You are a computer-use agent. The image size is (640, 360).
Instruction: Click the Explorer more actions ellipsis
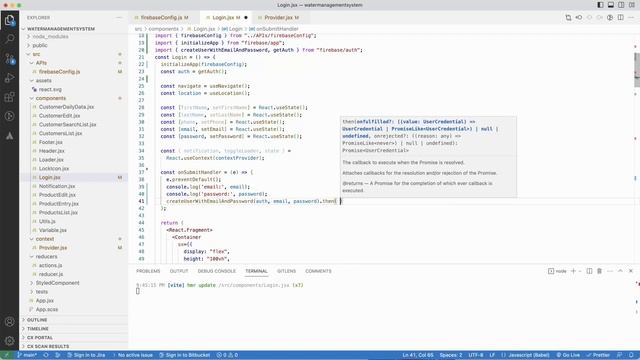coord(119,18)
